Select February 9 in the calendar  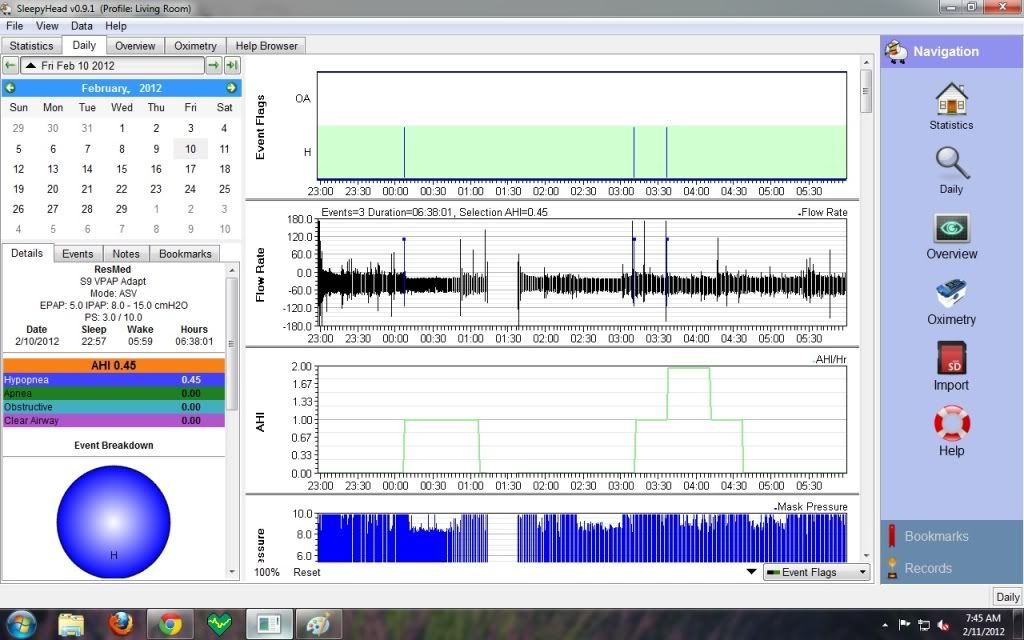(x=156, y=149)
